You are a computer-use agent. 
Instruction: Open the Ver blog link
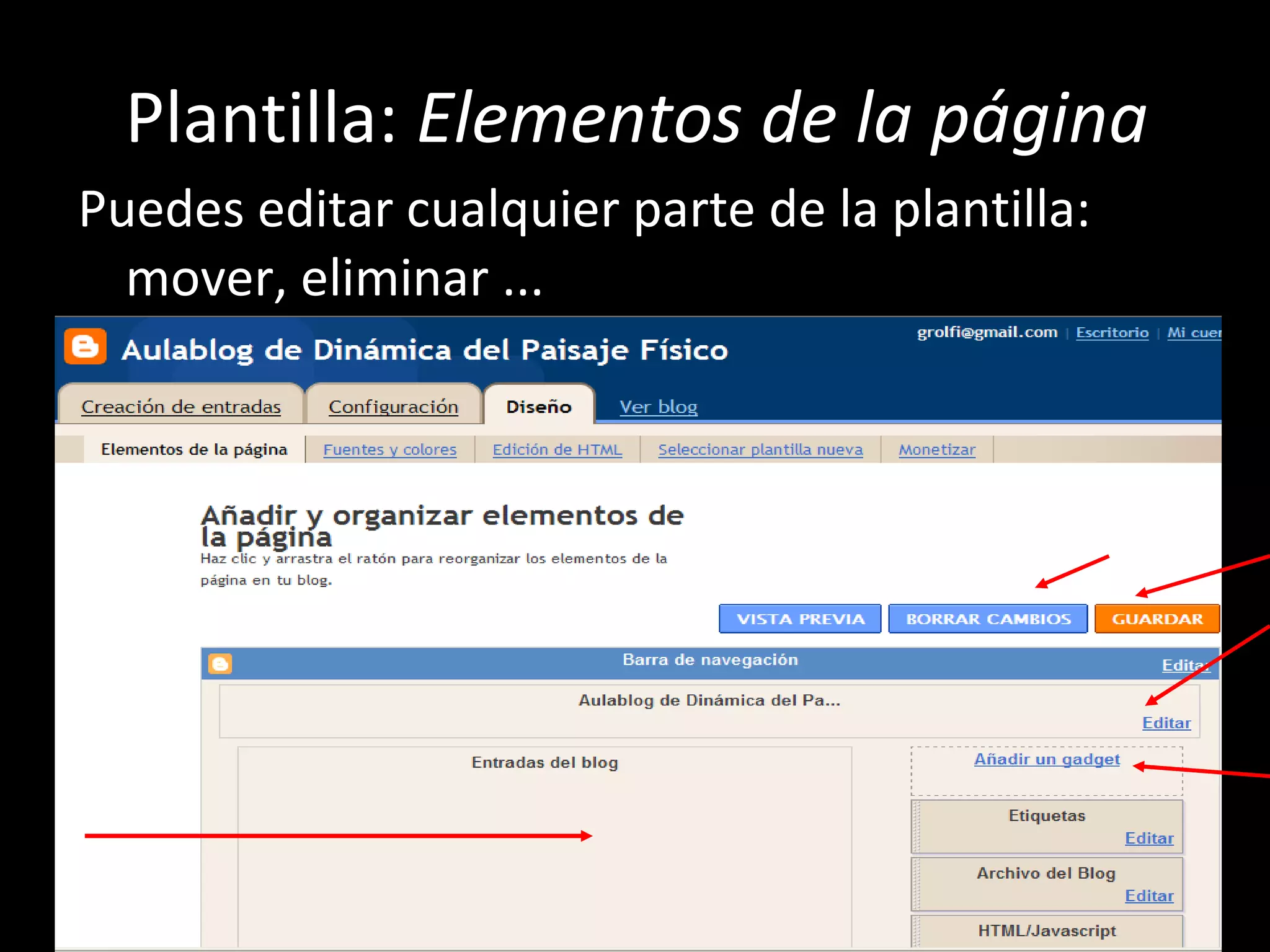pos(658,407)
